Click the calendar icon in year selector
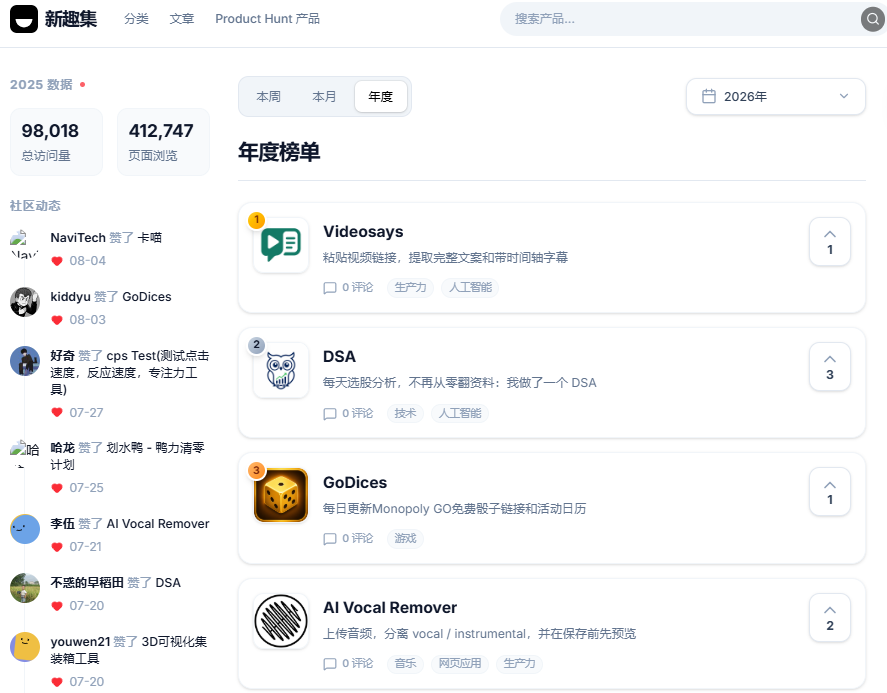 click(709, 96)
